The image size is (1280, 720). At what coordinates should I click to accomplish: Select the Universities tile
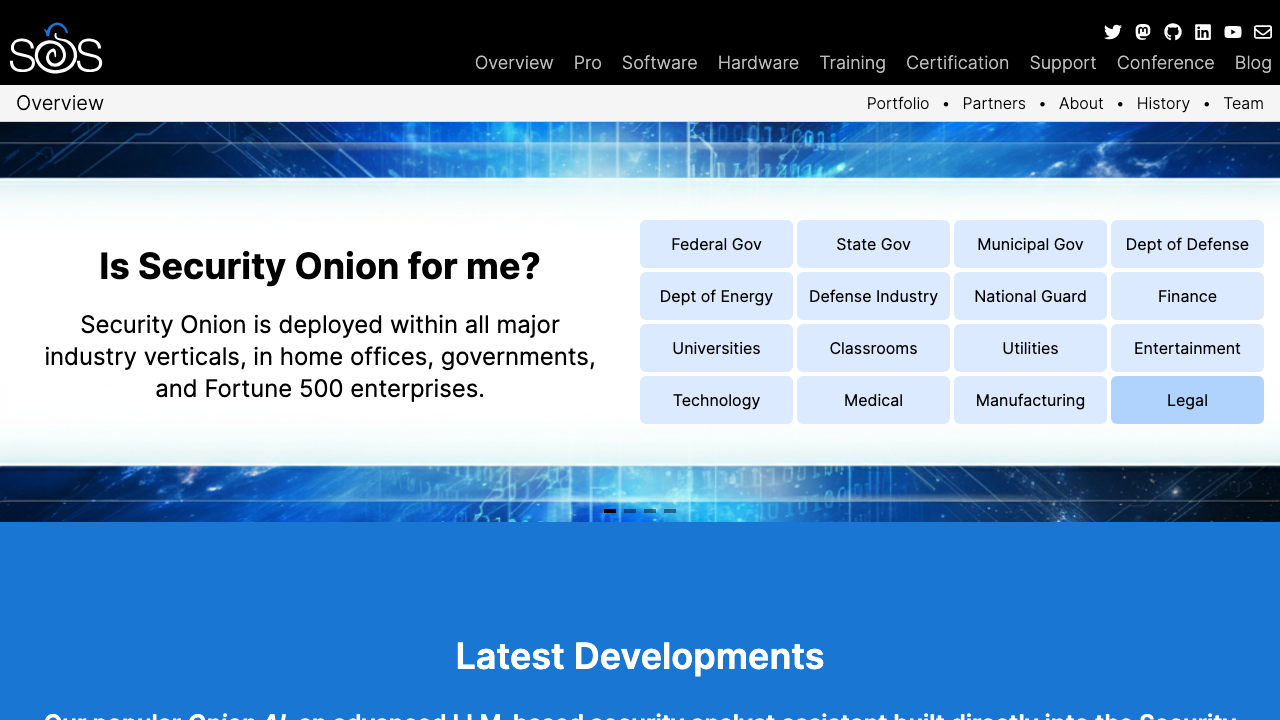tap(716, 348)
